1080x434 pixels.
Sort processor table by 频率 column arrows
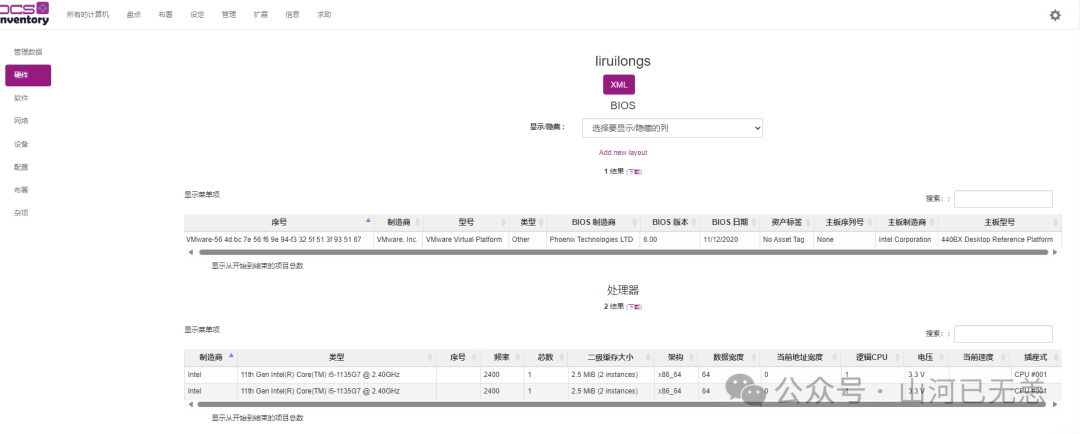[x=516, y=358]
